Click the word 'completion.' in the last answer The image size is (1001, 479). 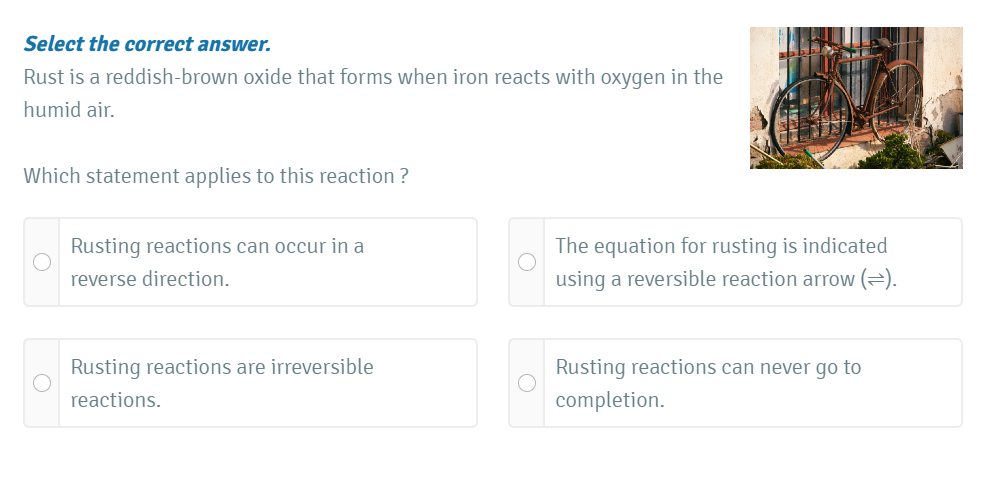pyautogui.click(x=609, y=401)
